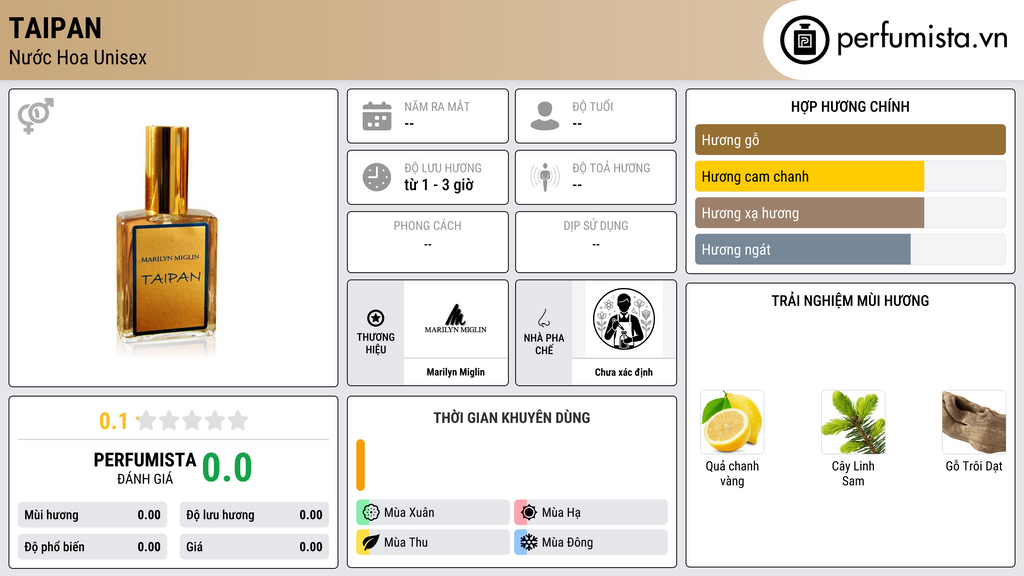Click the orange bar under Thời gian khuyên dùng
Screen dimensions: 1024x576
(x=360, y=465)
